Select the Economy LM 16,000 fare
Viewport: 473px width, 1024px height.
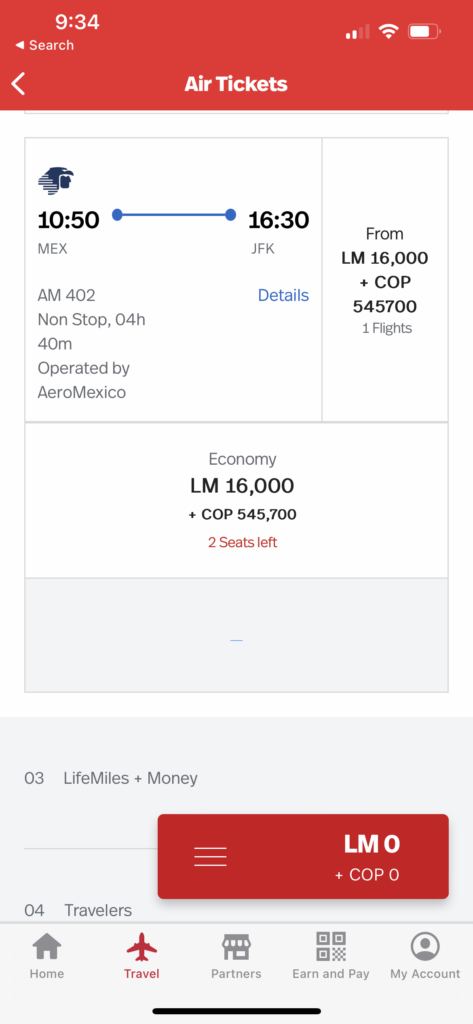coord(242,500)
